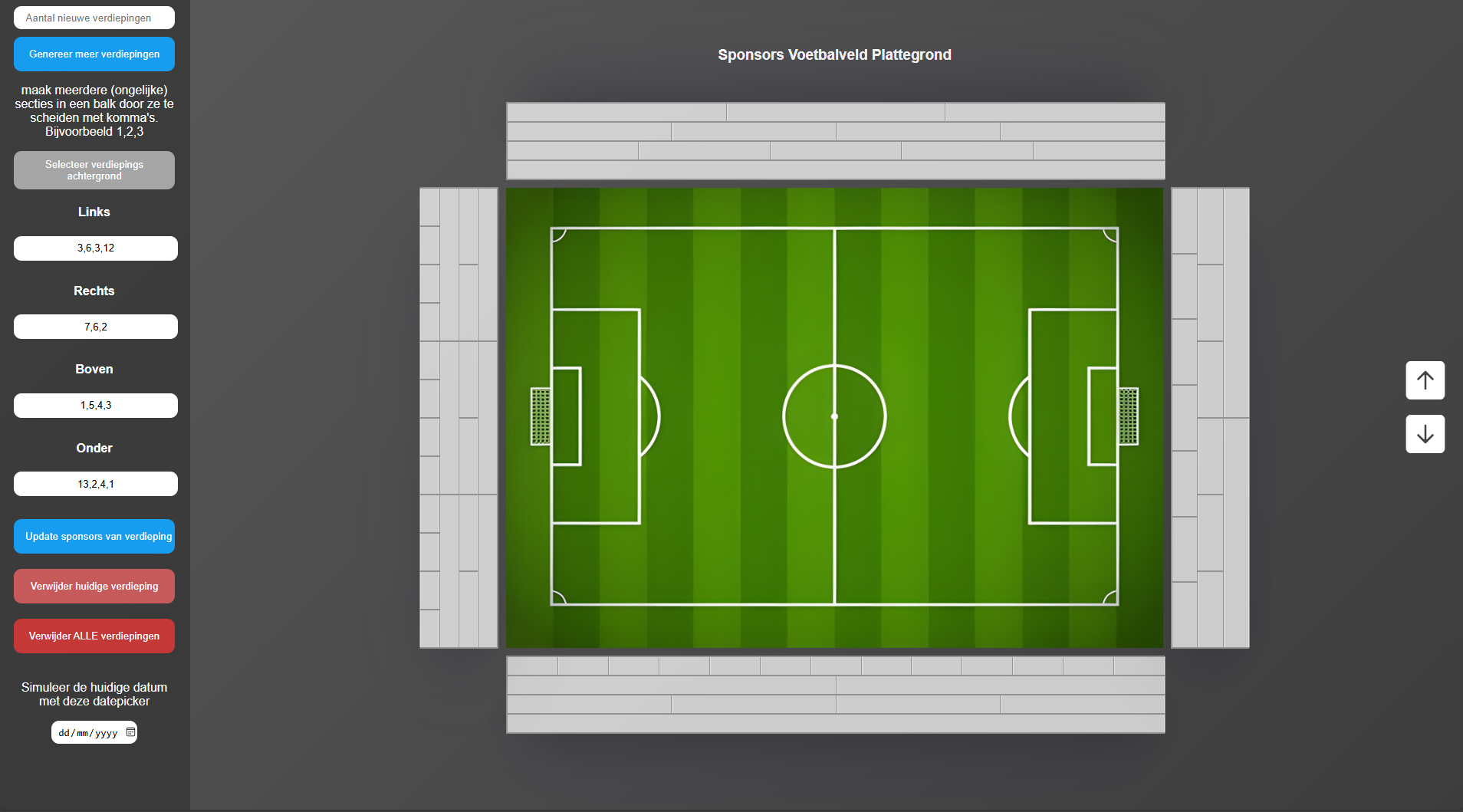Focus the 'Aantal nieuwe verdiepingen' input
Image resolution: width=1463 pixels, height=812 pixels.
[94, 18]
